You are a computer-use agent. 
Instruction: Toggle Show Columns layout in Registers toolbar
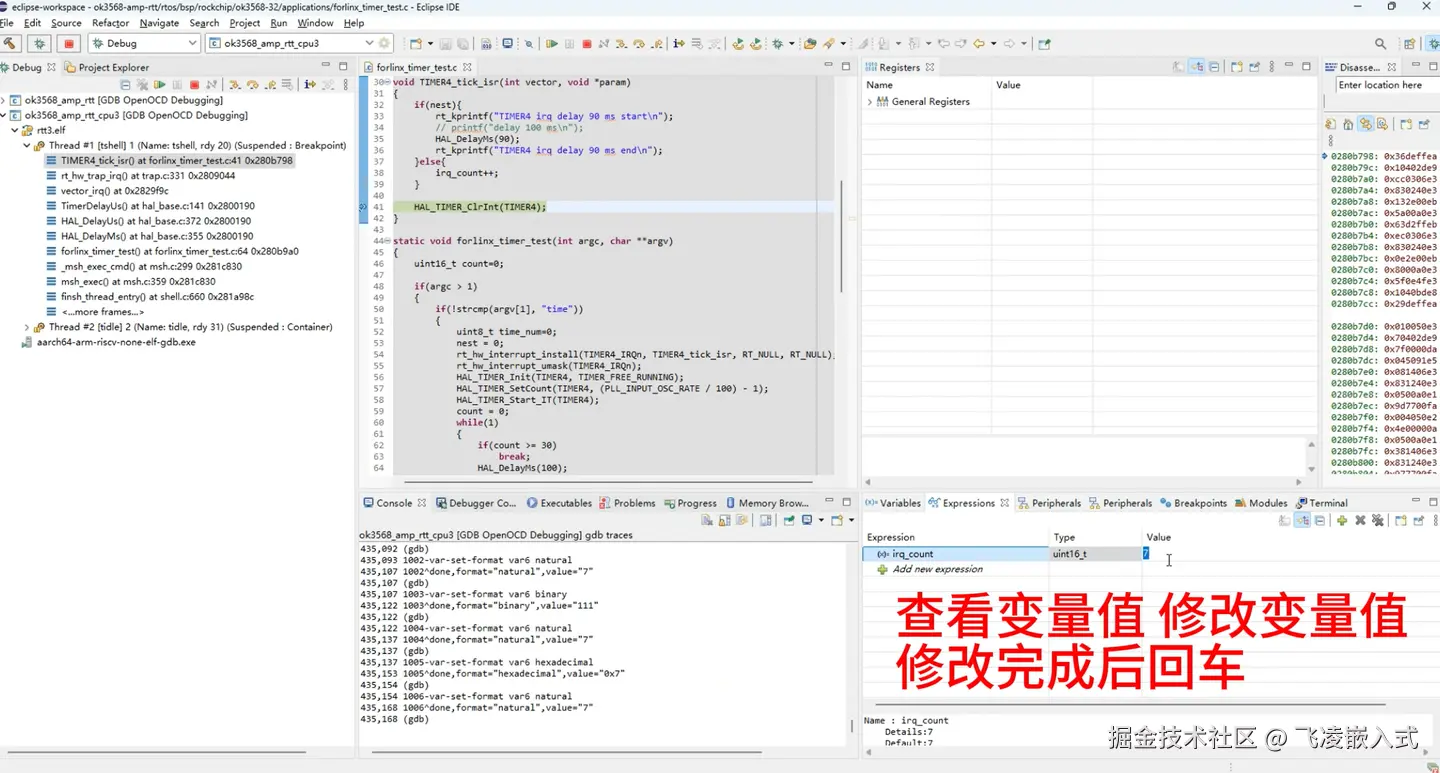[1197, 67]
